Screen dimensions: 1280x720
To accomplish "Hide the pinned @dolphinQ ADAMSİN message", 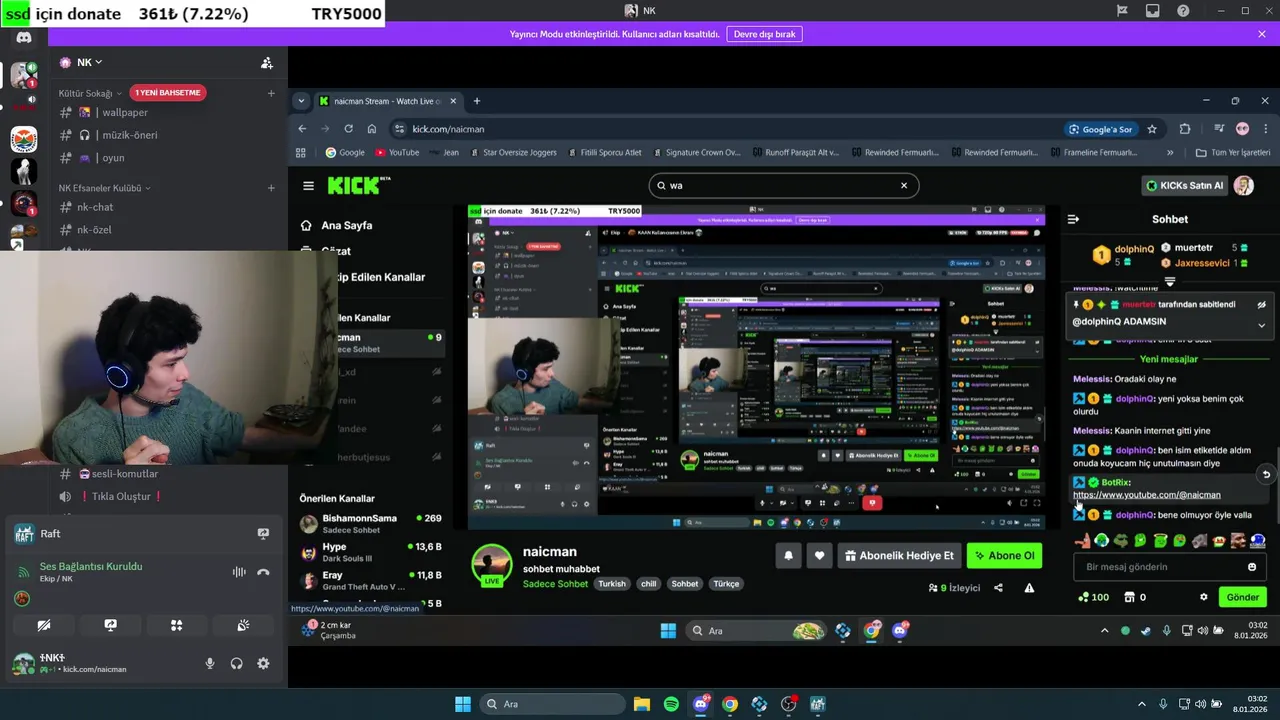I will [1261, 305].
